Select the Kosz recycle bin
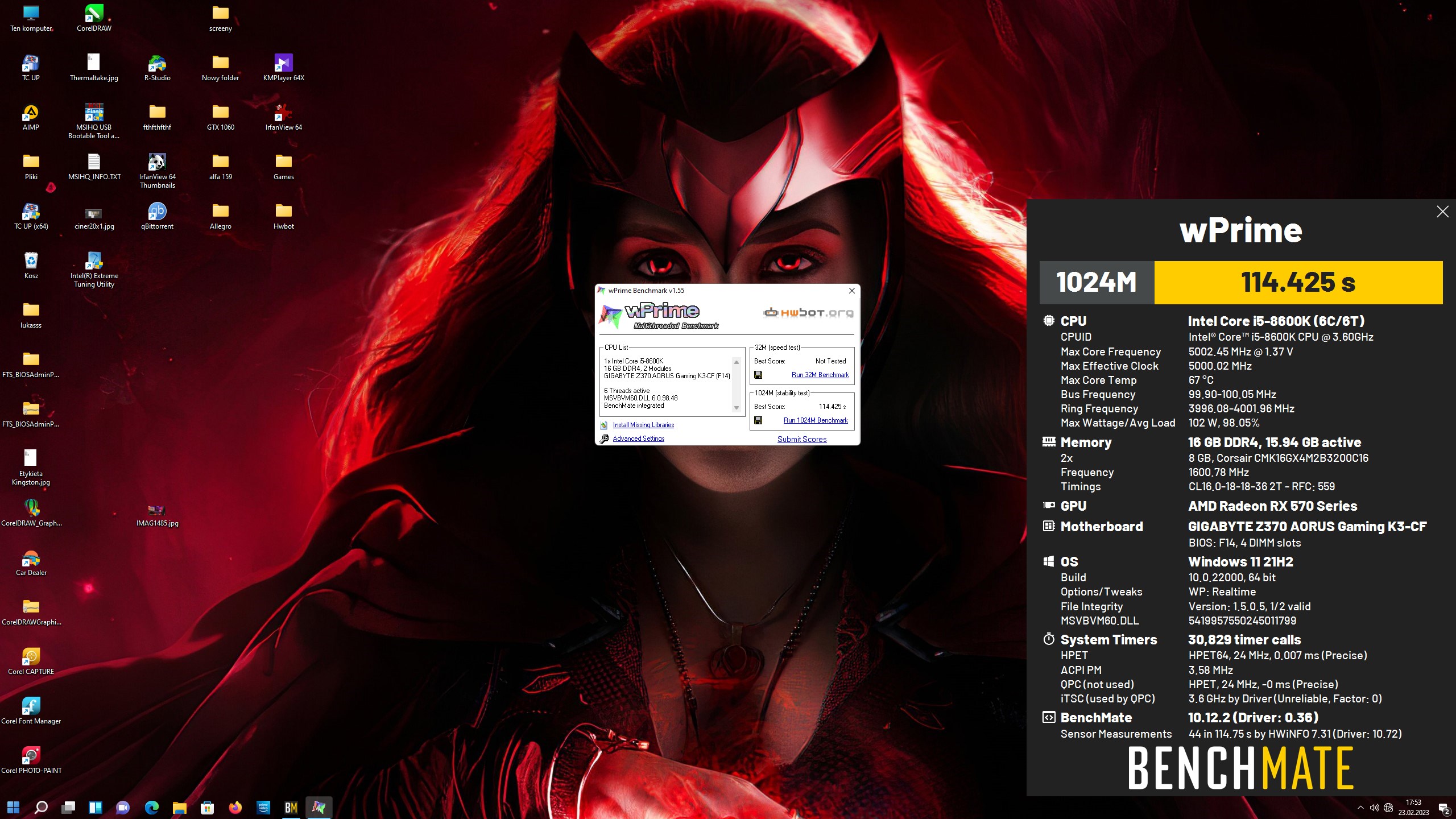 (31, 266)
